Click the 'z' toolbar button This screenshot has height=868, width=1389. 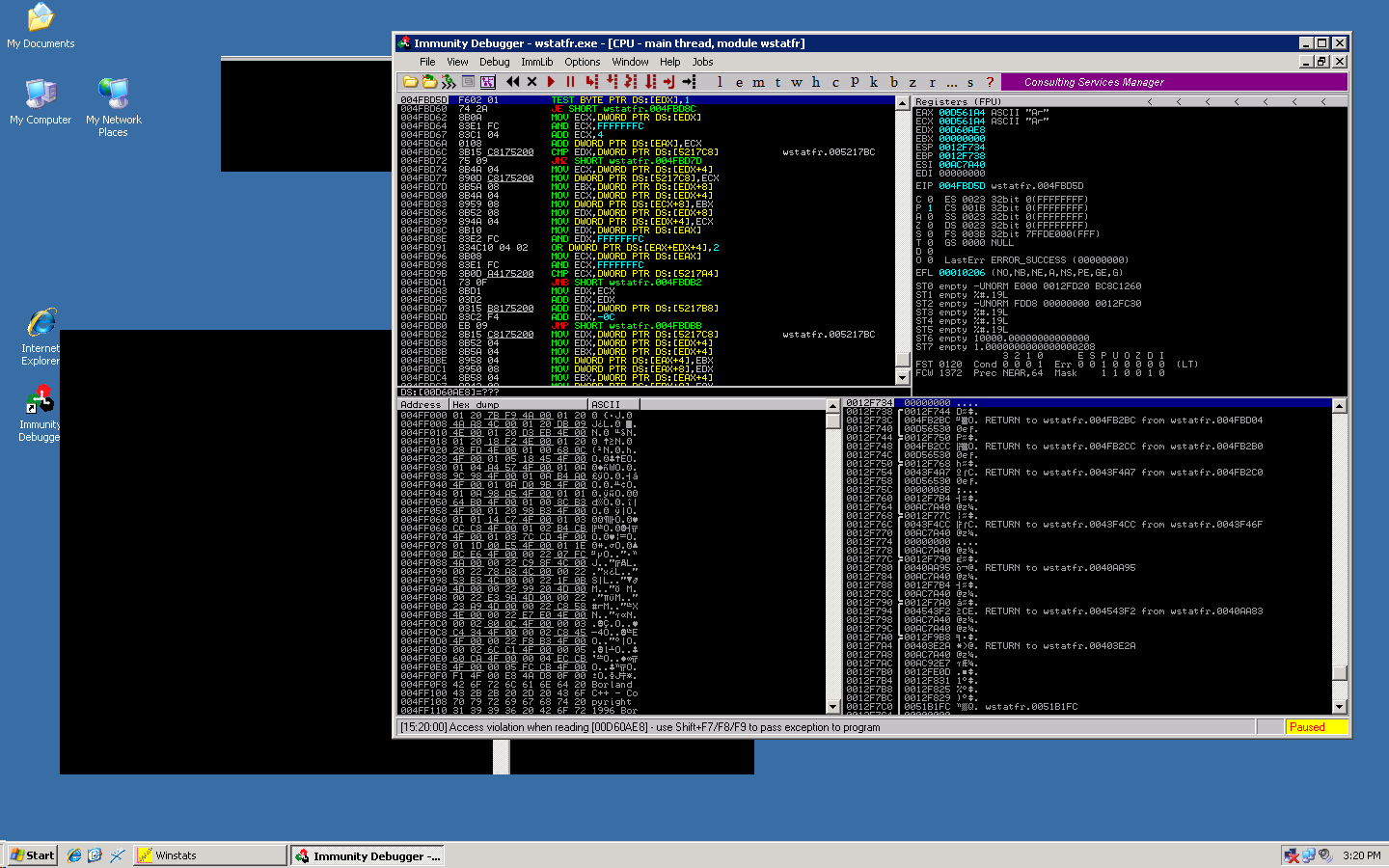pos(912,82)
